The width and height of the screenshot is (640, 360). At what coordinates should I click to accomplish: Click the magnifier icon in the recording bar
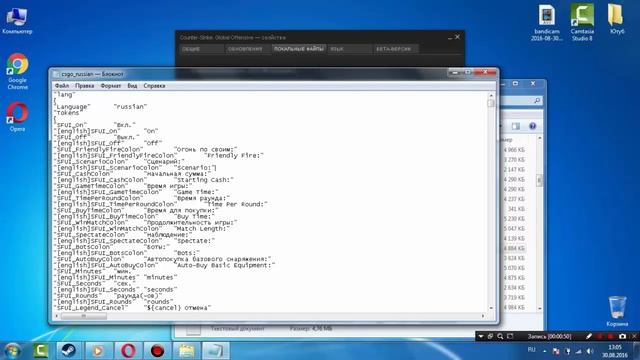tap(500, 336)
